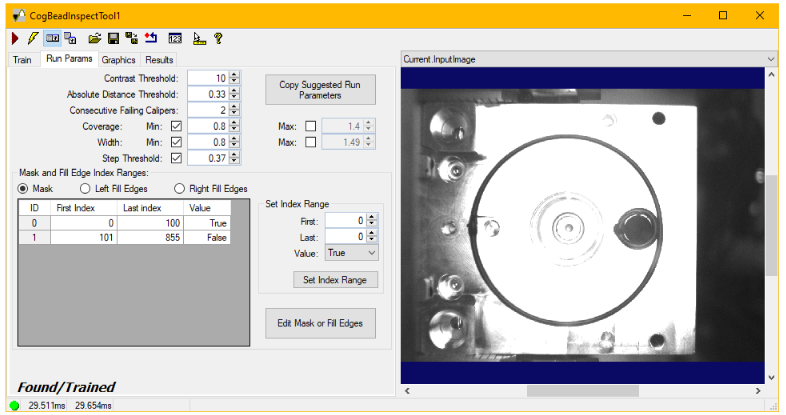Viewport: 786px width, 415px height.
Task: Select the Right Fill Edges radio button
Action: pyautogui.click(x=179, y=188)
